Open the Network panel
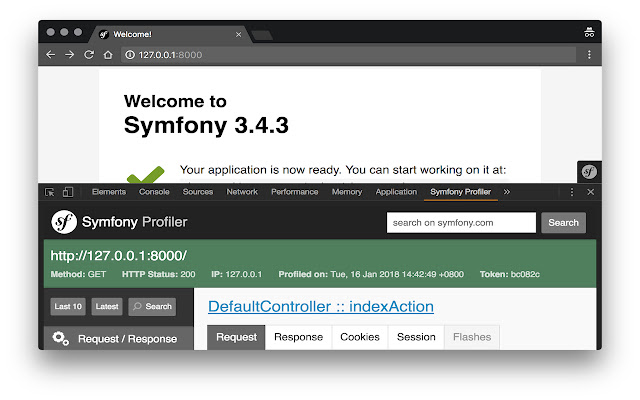The image size is (640, 400). (242, 192)
